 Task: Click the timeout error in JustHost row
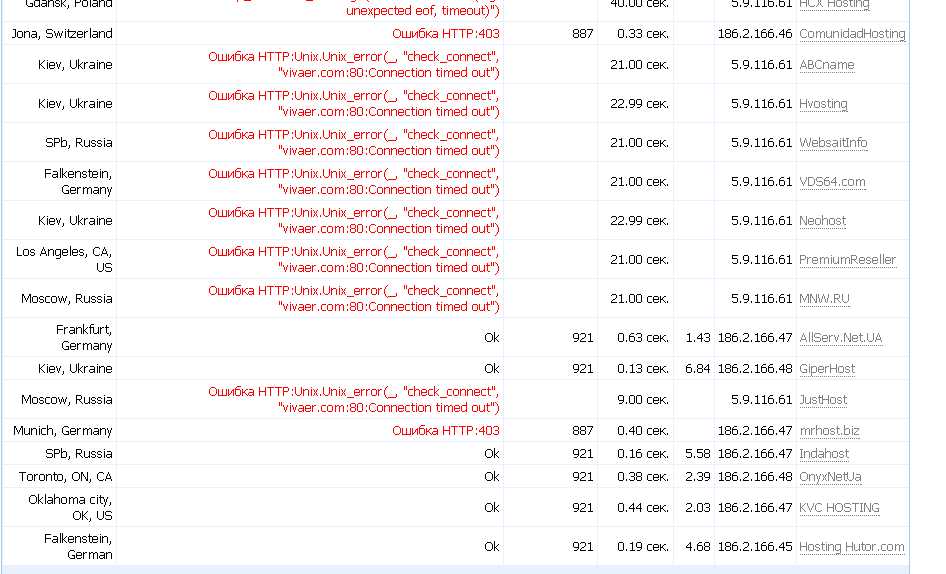(x=354, y=400)
